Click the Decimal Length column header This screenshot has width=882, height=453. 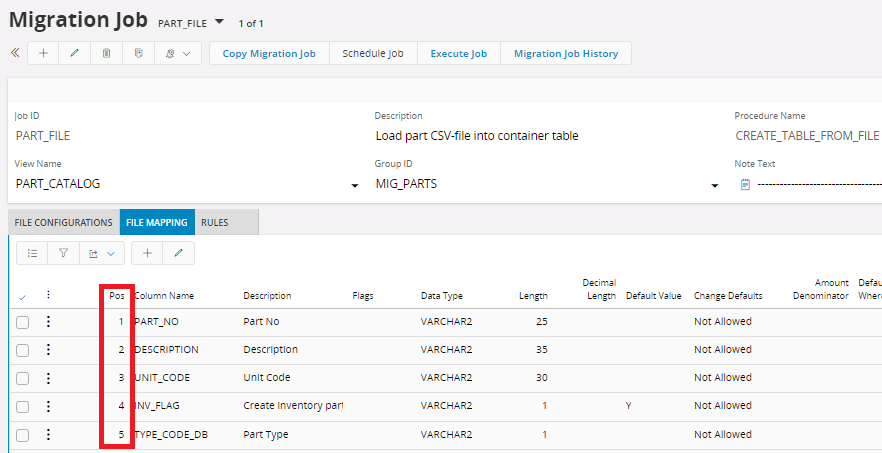(599, 289)
